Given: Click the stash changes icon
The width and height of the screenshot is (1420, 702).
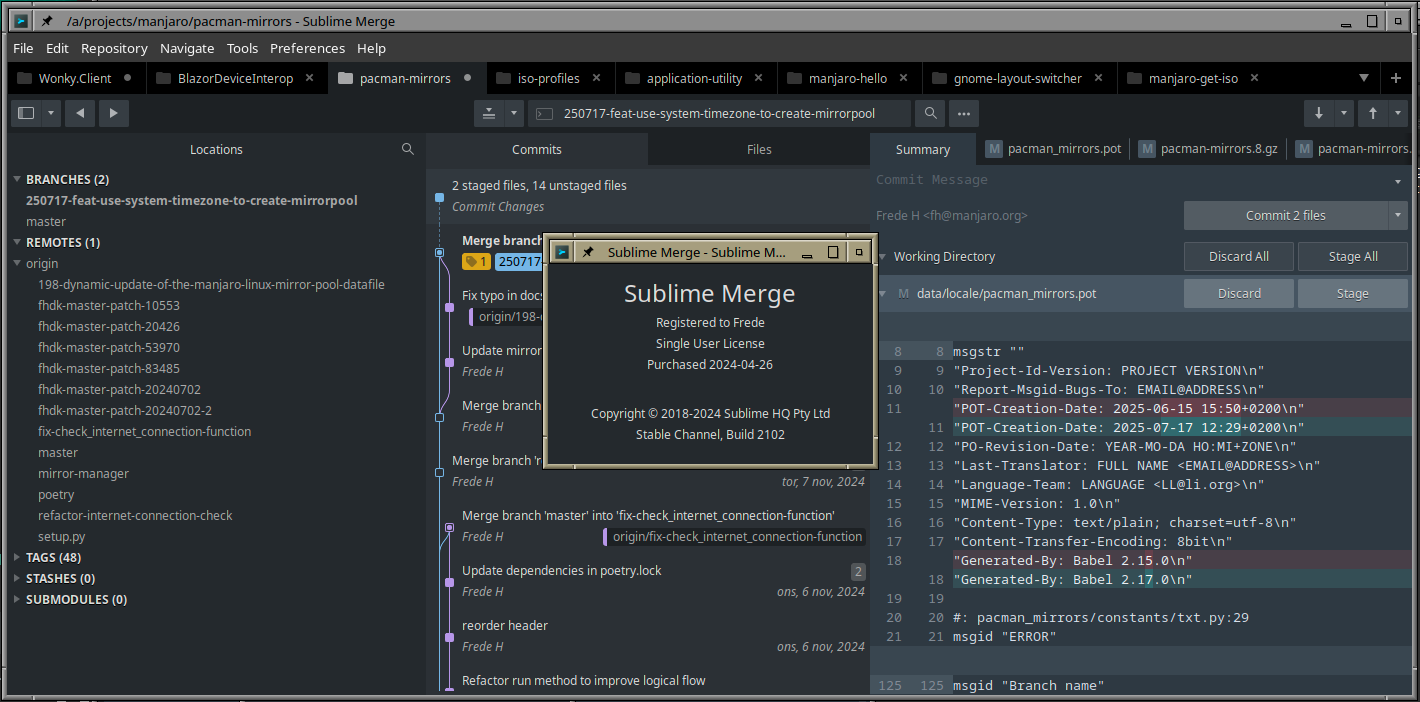Looking at the screenshot, I should (x=489, y=113).
